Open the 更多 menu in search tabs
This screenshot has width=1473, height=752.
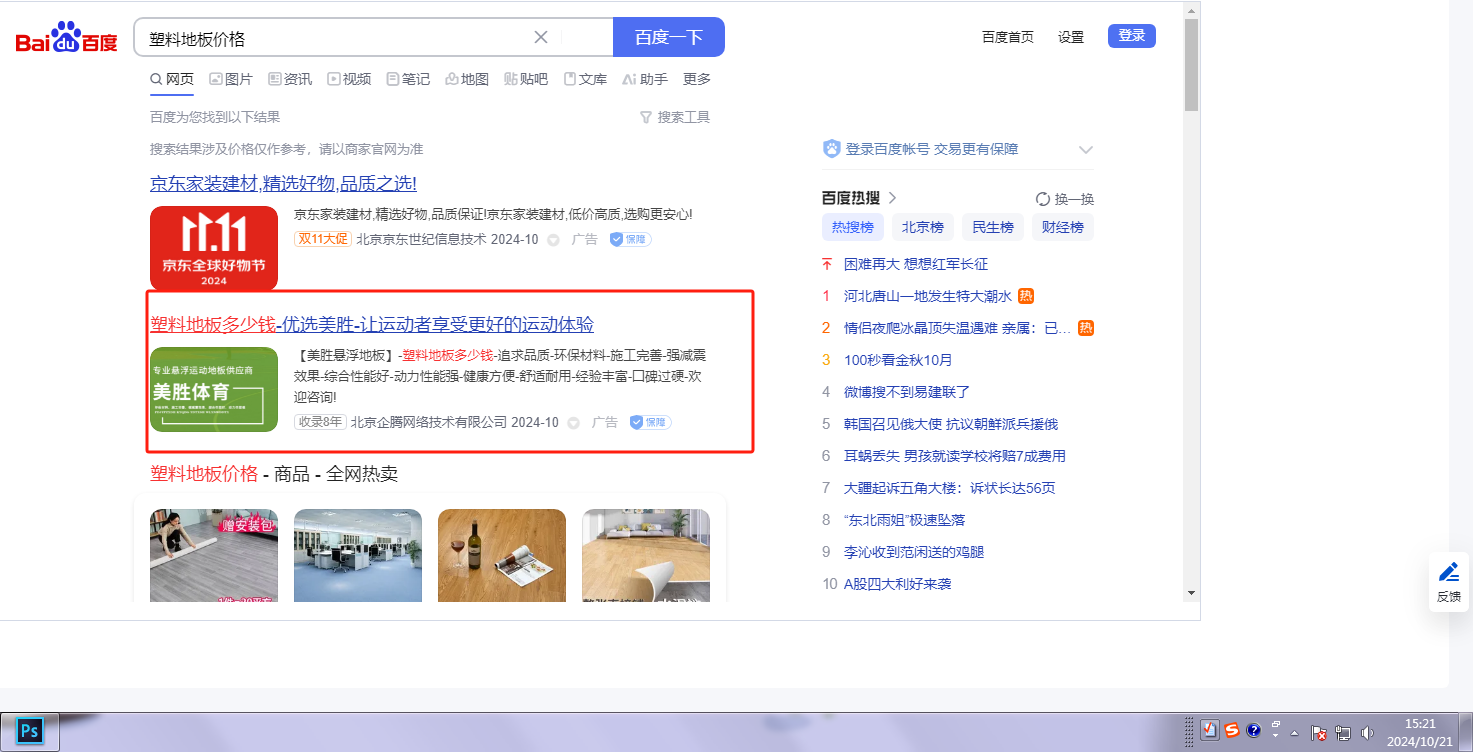click(x=697, y=79)
